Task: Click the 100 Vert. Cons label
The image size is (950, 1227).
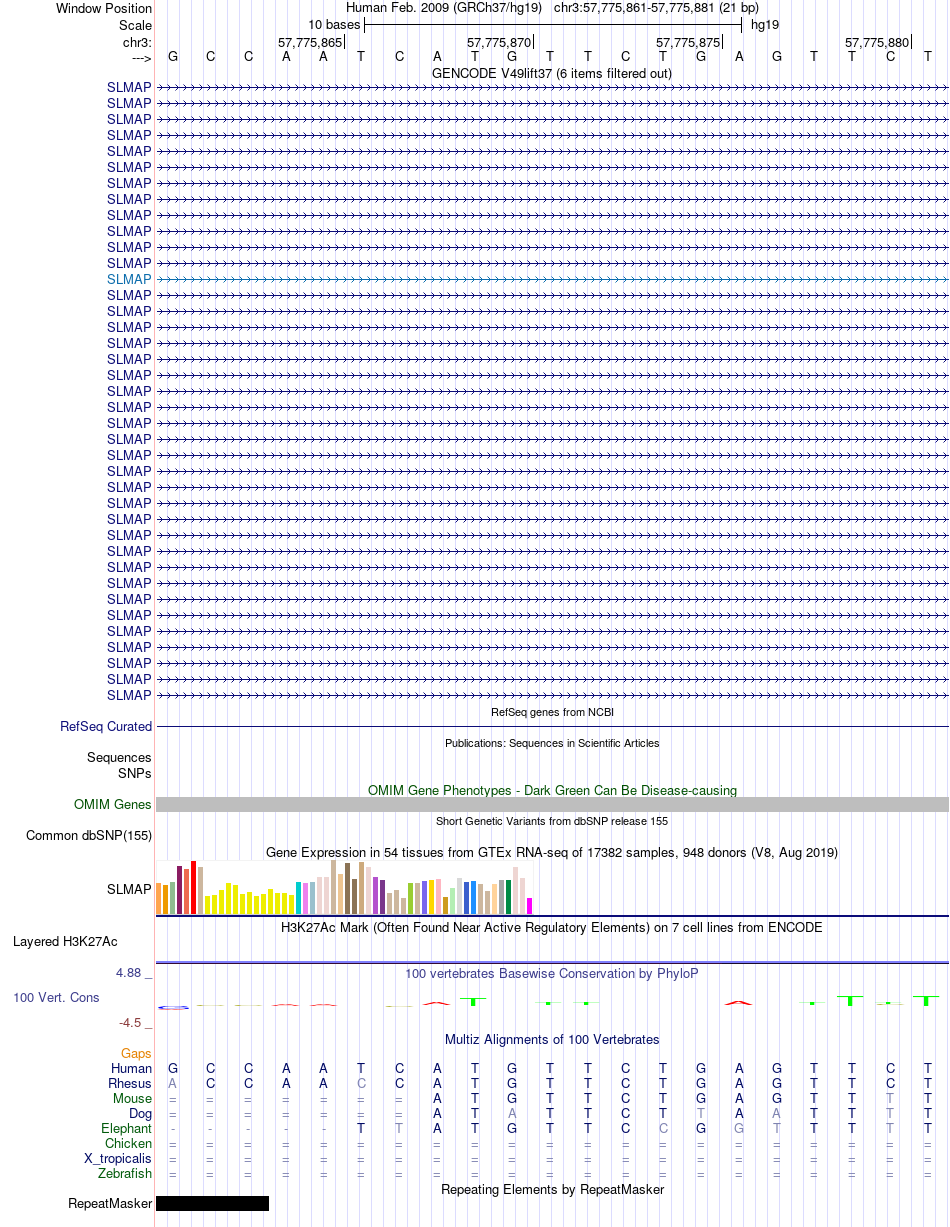Action: pos(56,997)
